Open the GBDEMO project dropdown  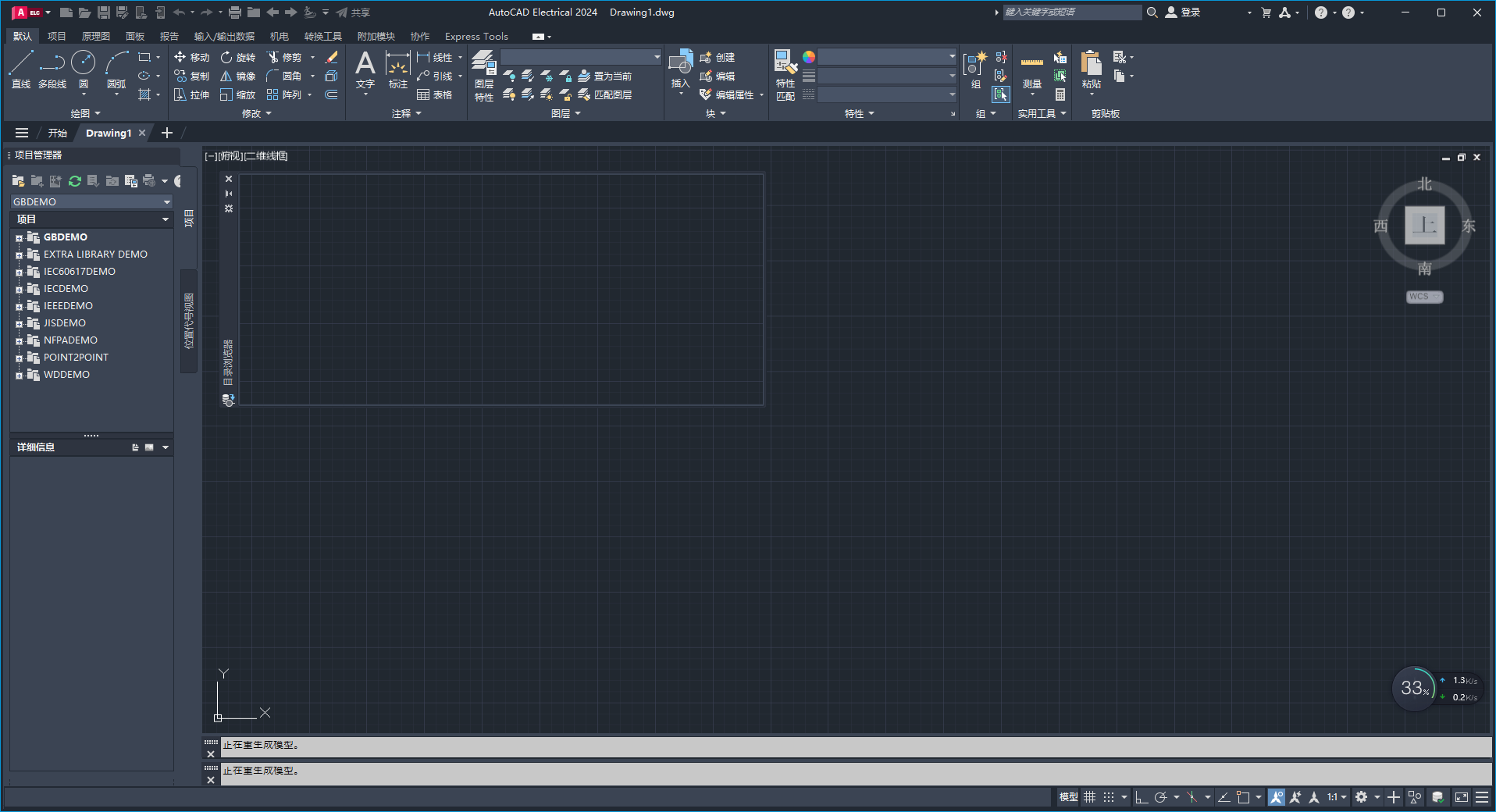[166, 201]
